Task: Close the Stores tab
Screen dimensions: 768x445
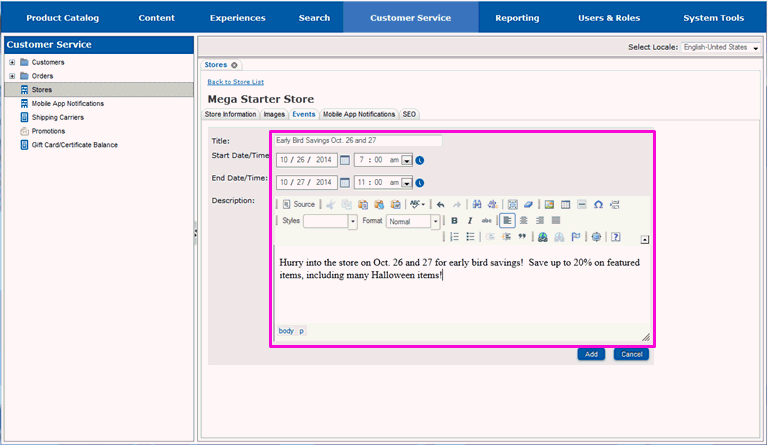Action: [234, 65]
